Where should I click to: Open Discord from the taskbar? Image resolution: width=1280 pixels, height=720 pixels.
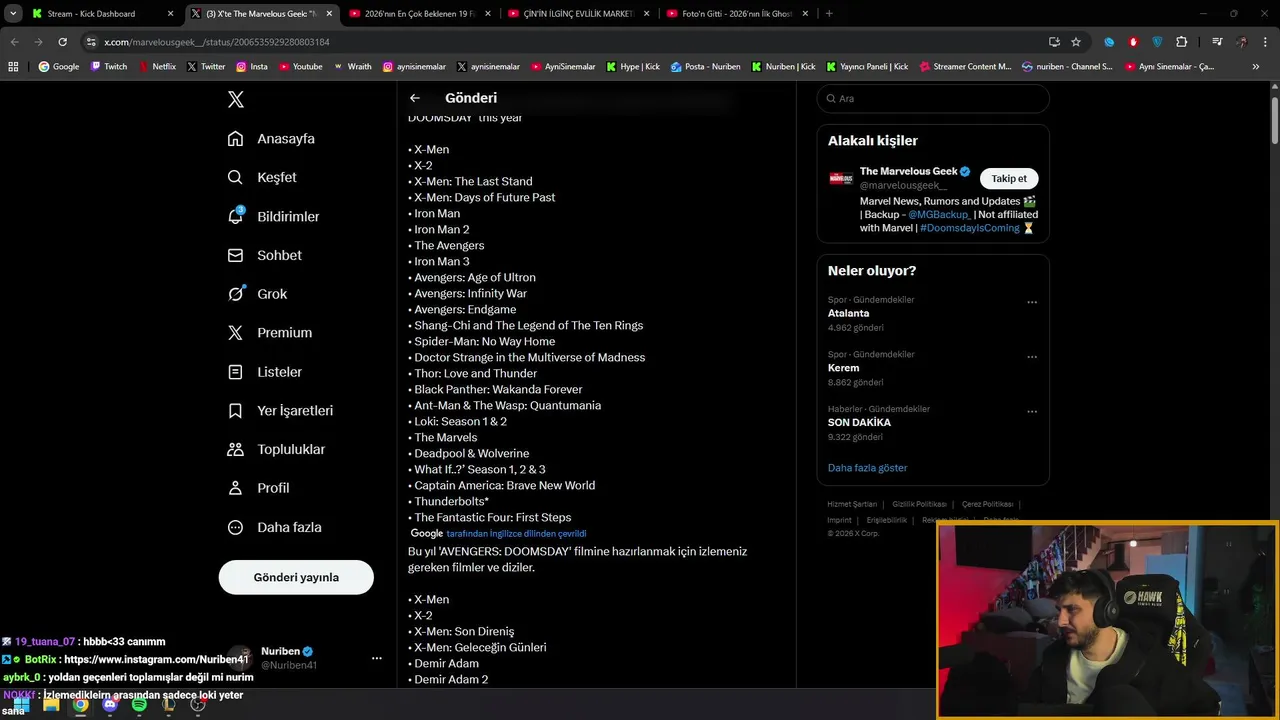point(110,704)
